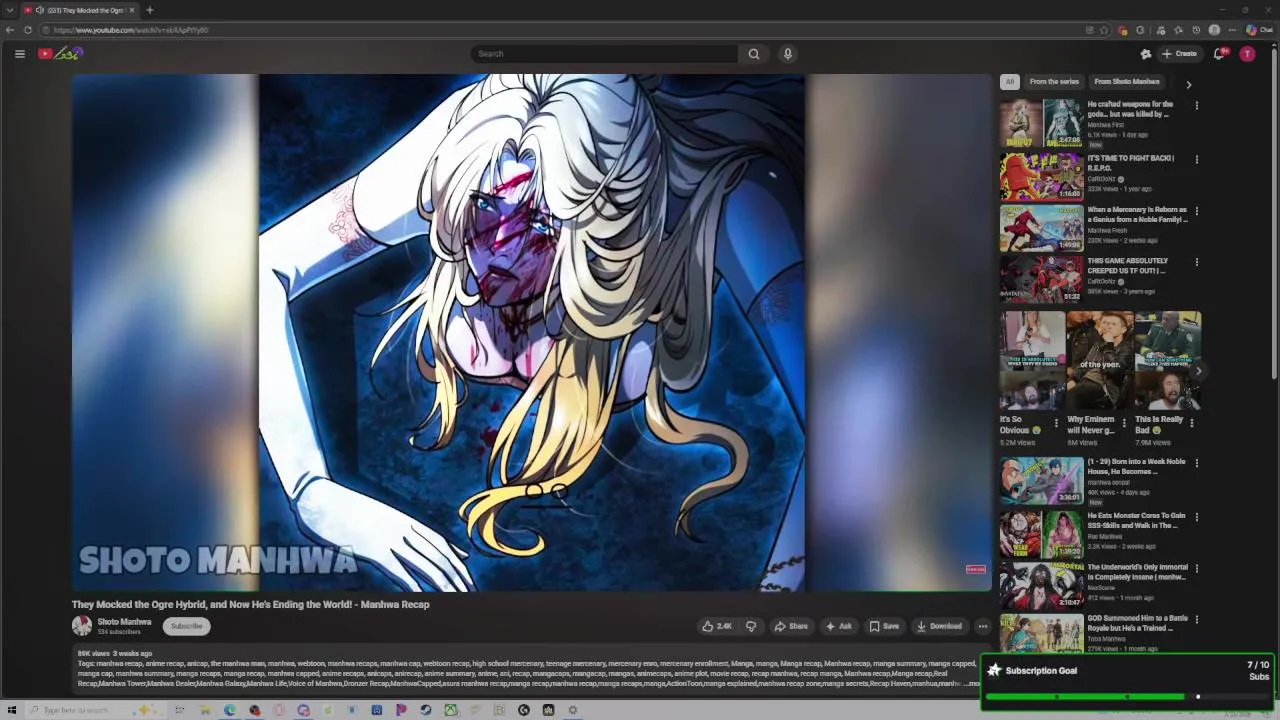Open the notifications bell
Screen dimensions: 1280x720
click(1219, 54)
